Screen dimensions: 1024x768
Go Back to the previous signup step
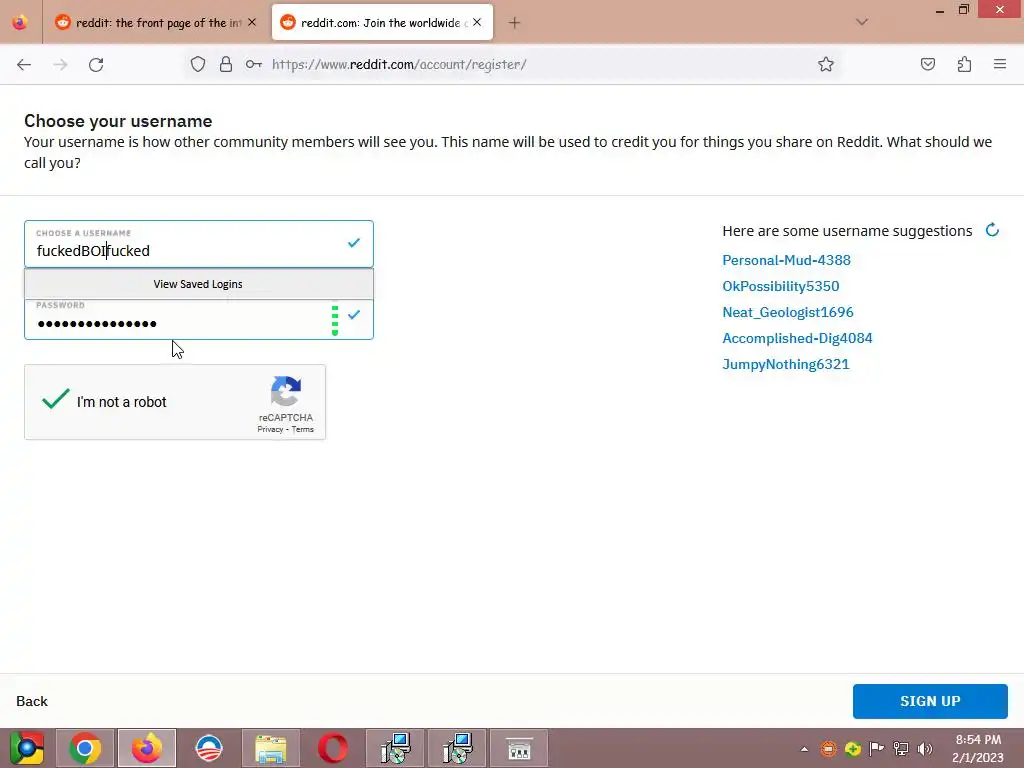[x=32, y=701]
